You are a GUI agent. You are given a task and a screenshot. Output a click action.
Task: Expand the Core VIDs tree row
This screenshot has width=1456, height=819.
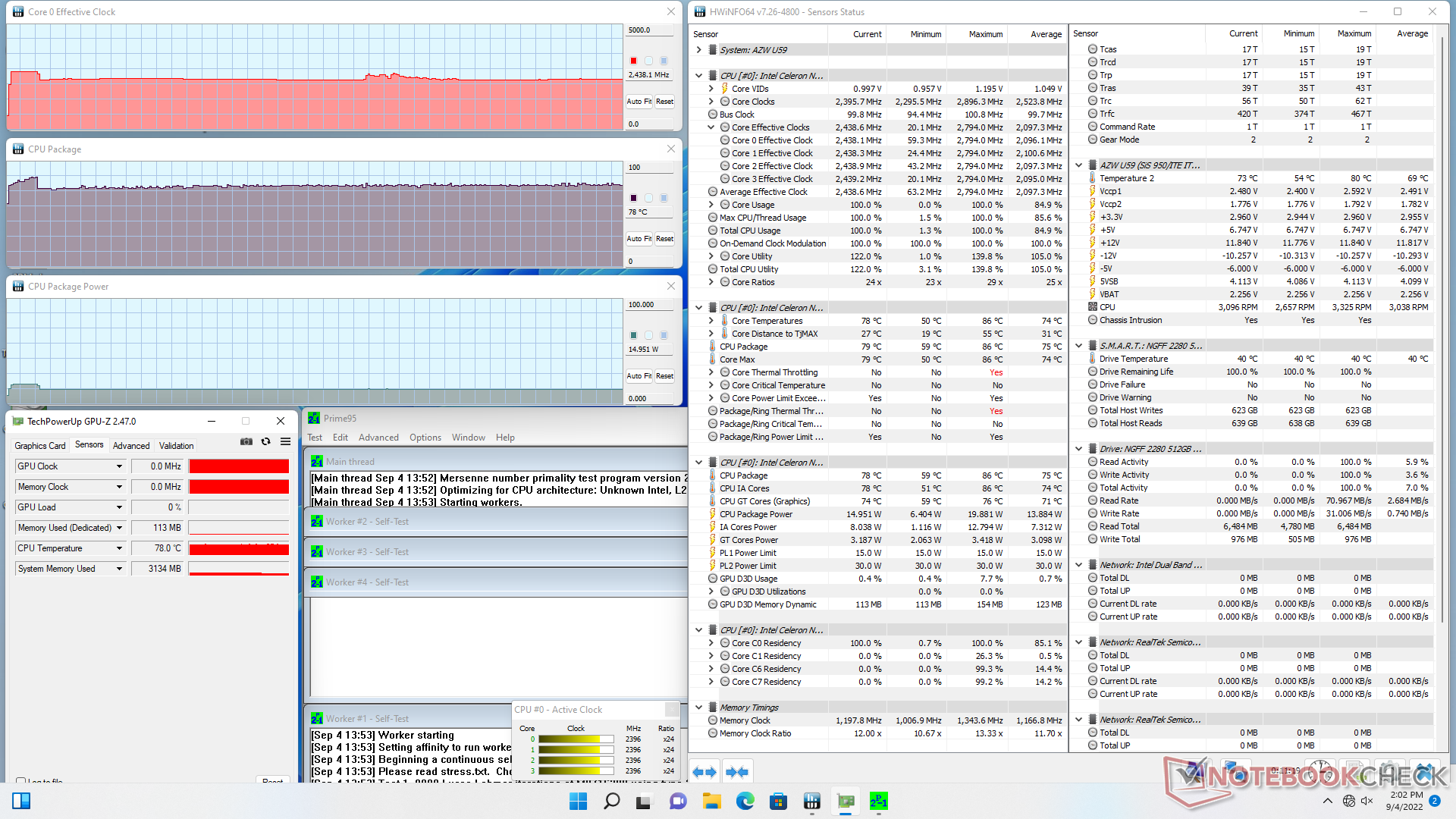[711, 89]
